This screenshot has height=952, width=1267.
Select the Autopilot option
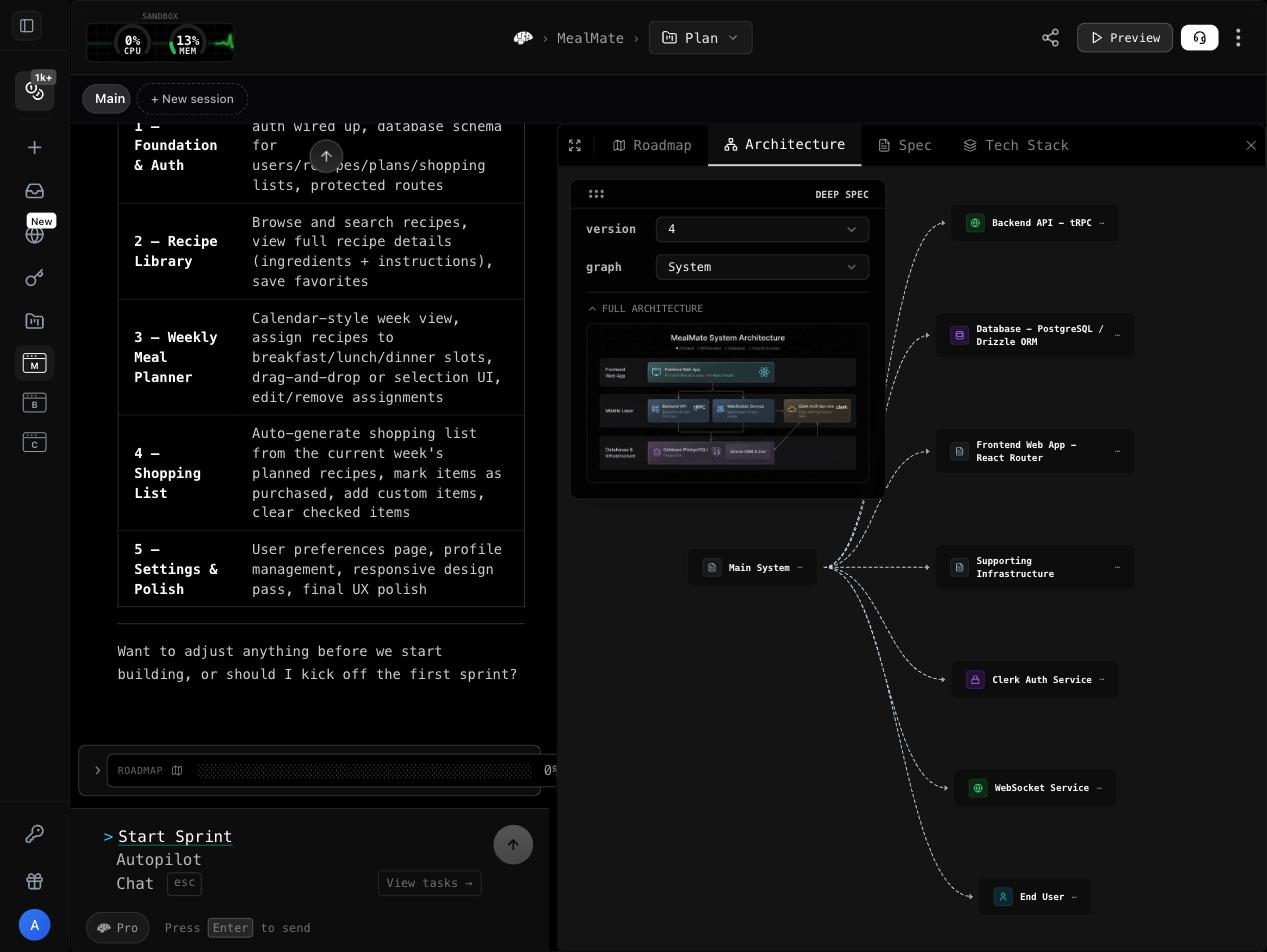(x=159, y=860)
